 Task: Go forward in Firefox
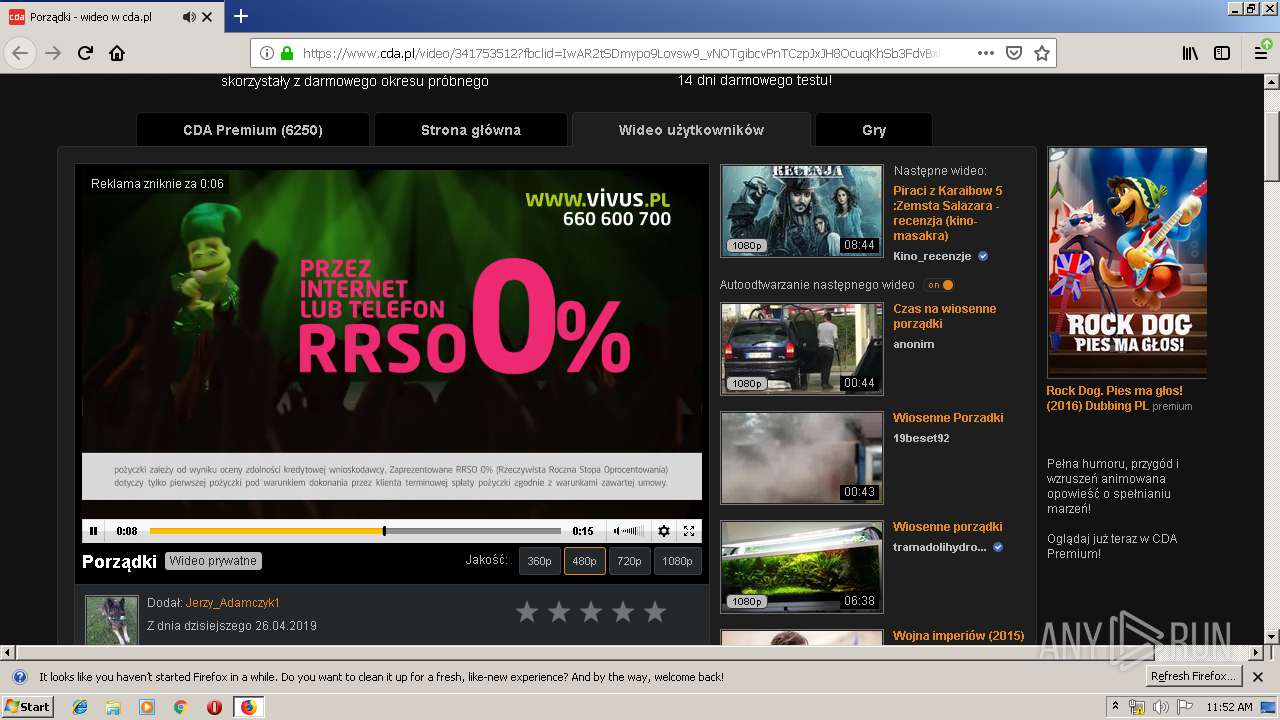tap(53, 53)
